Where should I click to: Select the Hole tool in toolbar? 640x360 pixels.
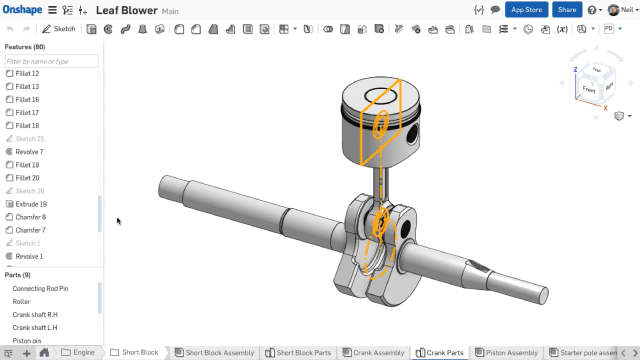click(x=264, y=29)
